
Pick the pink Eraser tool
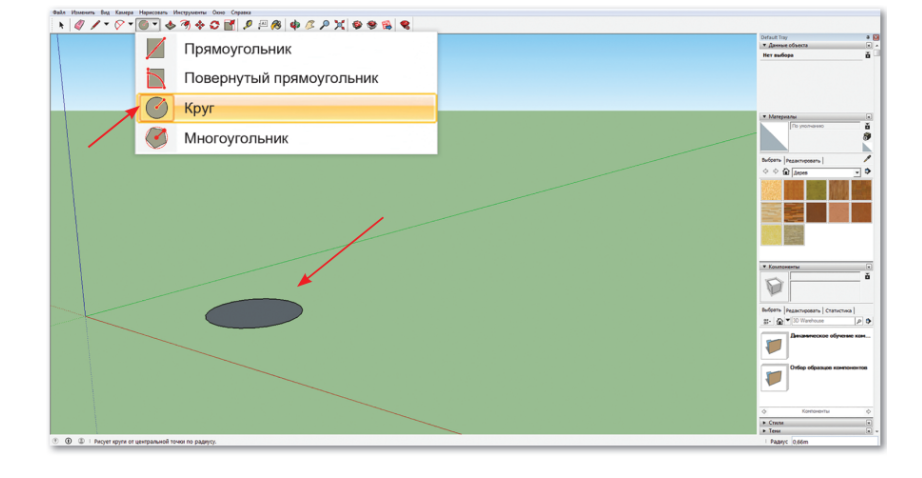point(79,25)
